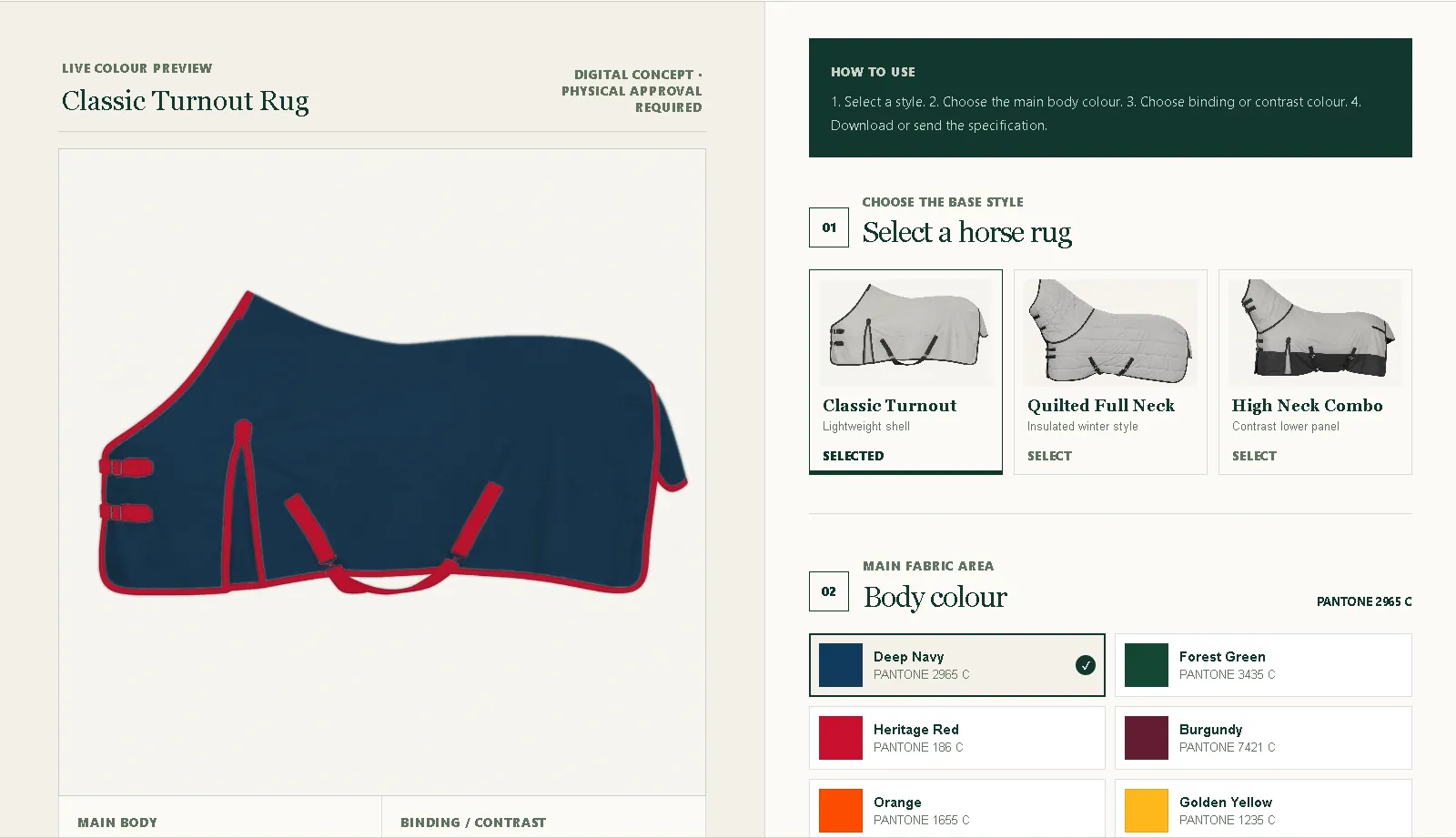
Task: Click the step 01 number box
Action: point(829,227)
